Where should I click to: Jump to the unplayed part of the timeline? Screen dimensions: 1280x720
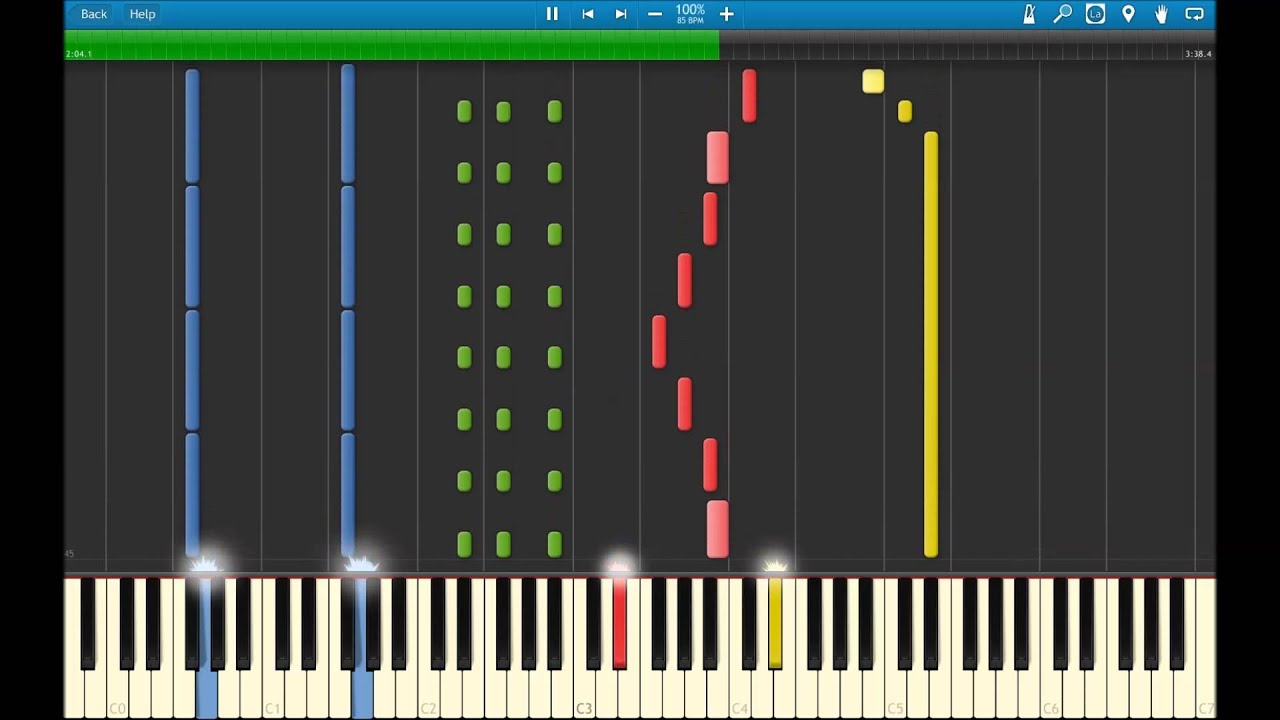967,44
